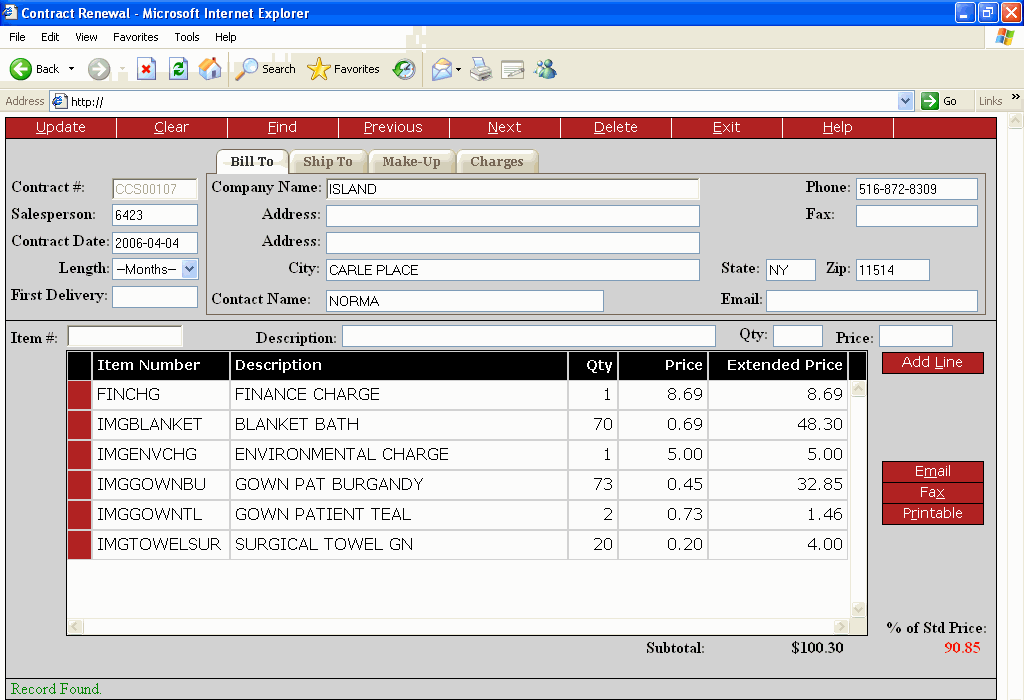Go to the Home page icon
The width and height of the screenshot is (1024, 700).
(210, 69)
